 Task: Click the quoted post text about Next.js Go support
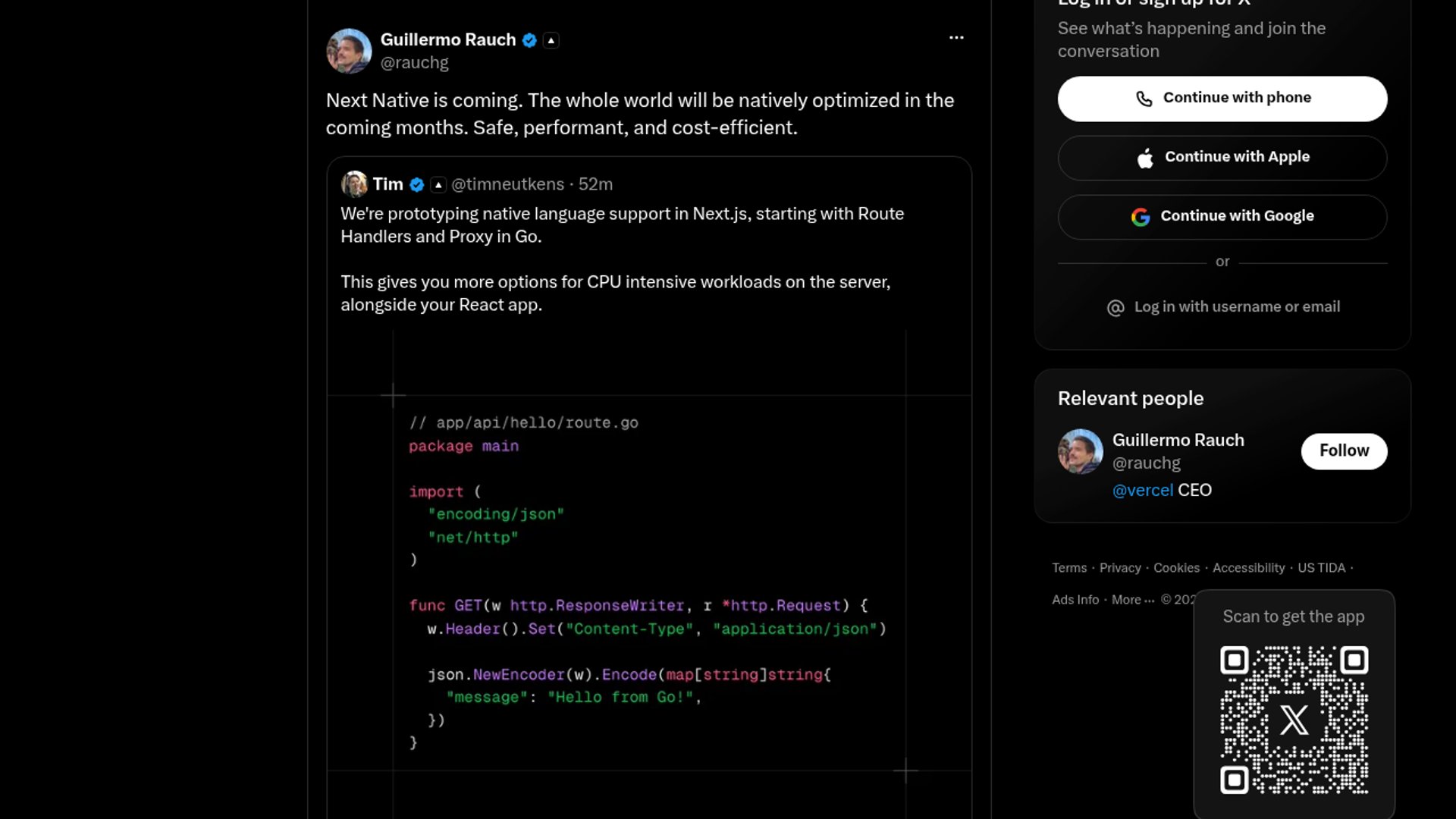click(622, 259)
